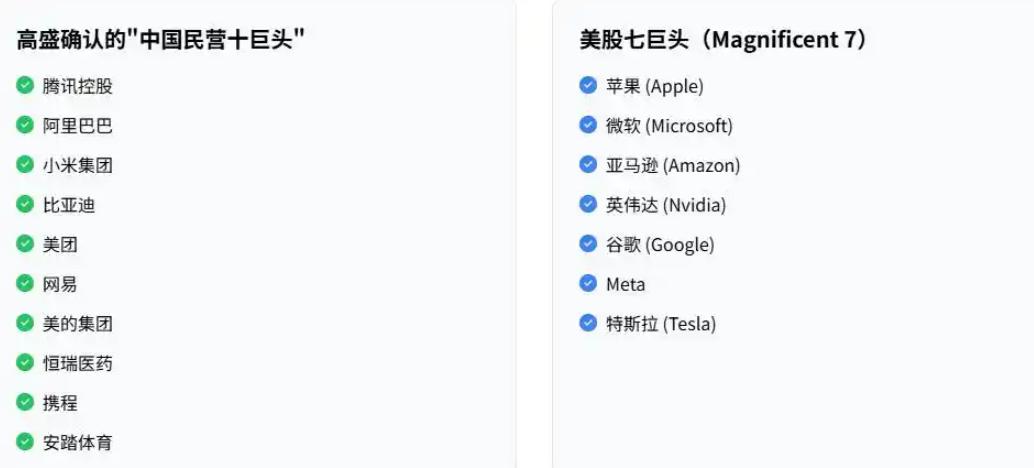Click the green check icon beside 小米集团
This screenshot has height=468, width=1034.
pyautogui.click(x=25, y=165)
